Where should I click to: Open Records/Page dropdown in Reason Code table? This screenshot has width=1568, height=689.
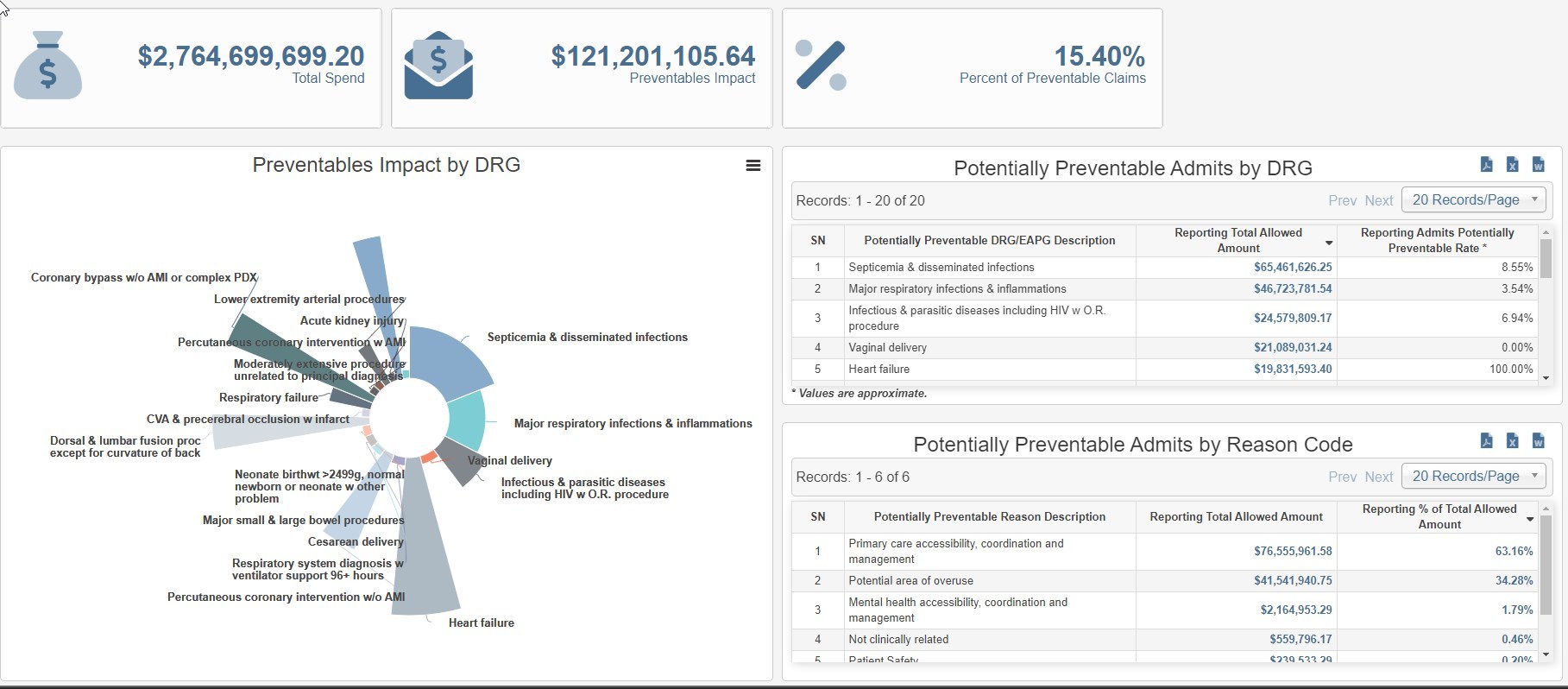click(1474, 476)
